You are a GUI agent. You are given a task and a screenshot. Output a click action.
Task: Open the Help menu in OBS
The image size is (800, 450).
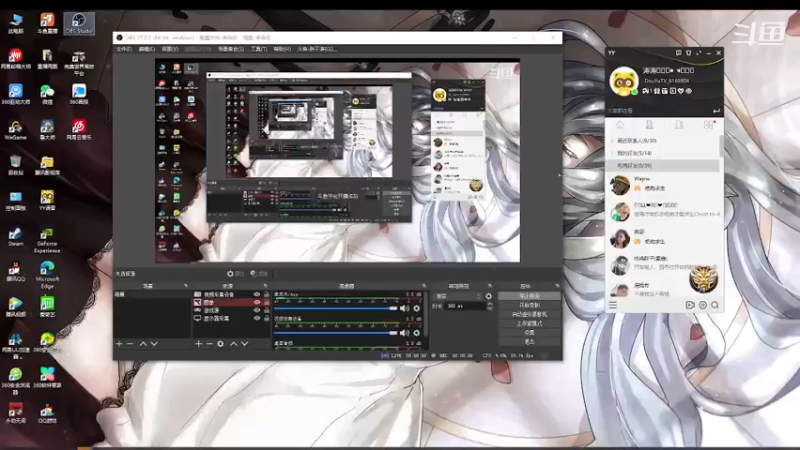click(282, 49)
